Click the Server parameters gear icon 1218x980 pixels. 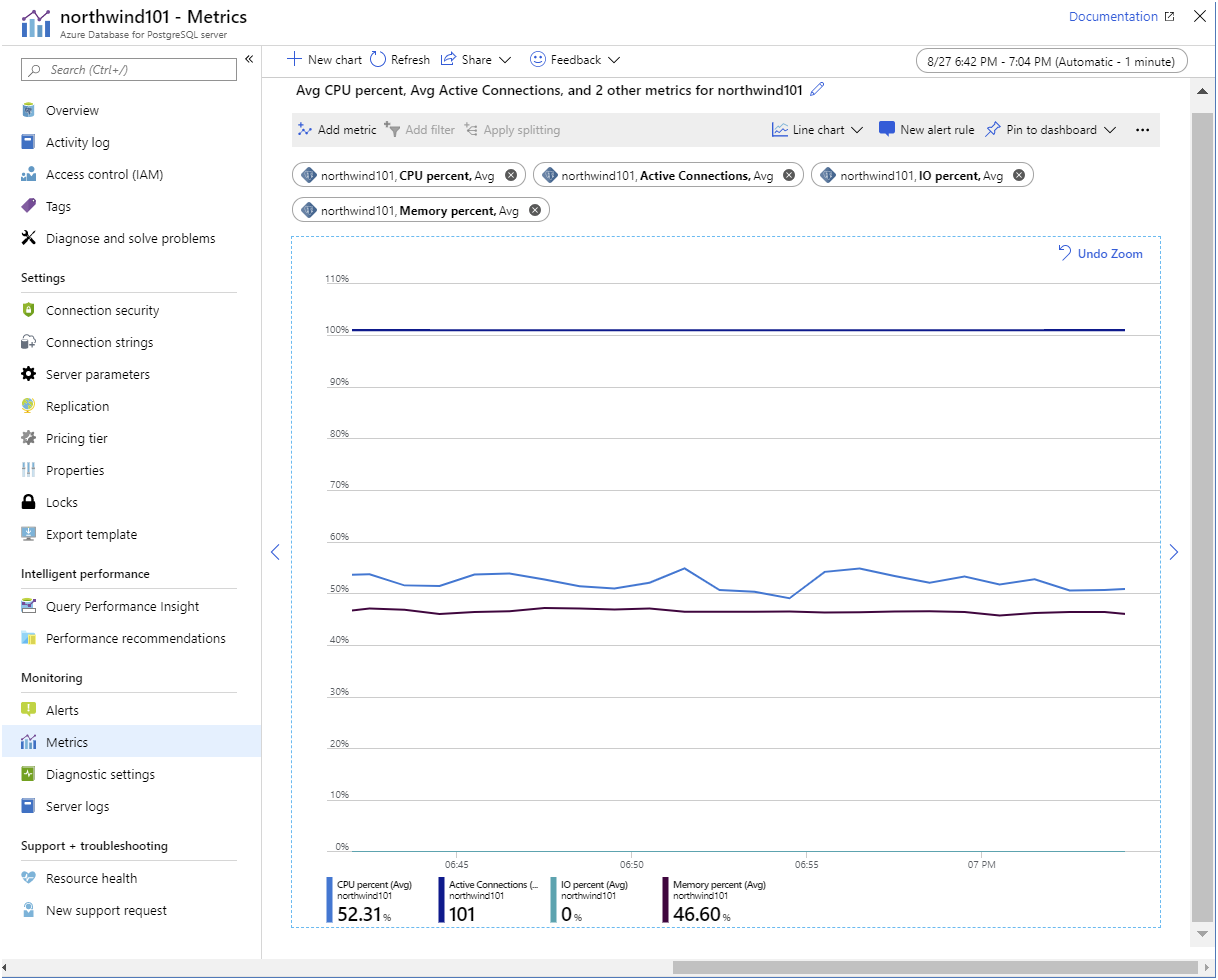tap(28, 374)
